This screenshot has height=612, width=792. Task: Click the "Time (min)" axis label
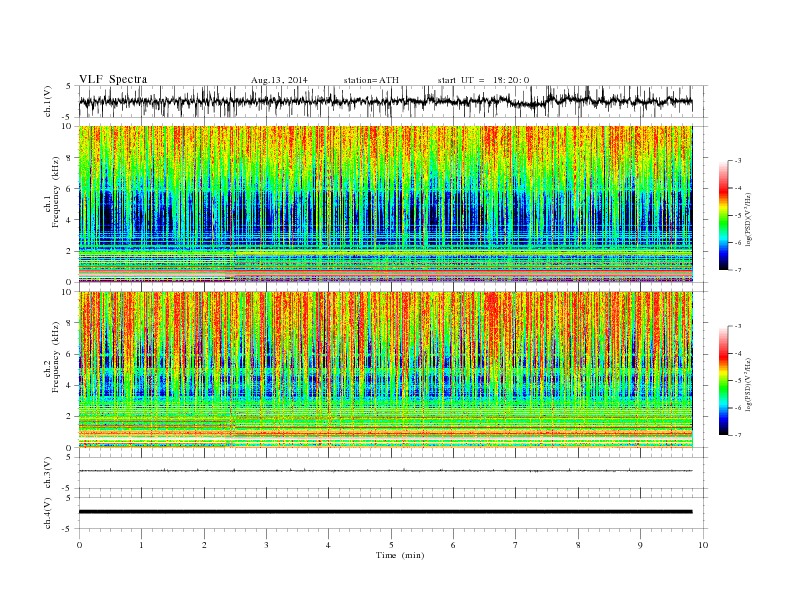tap(400, 555)
